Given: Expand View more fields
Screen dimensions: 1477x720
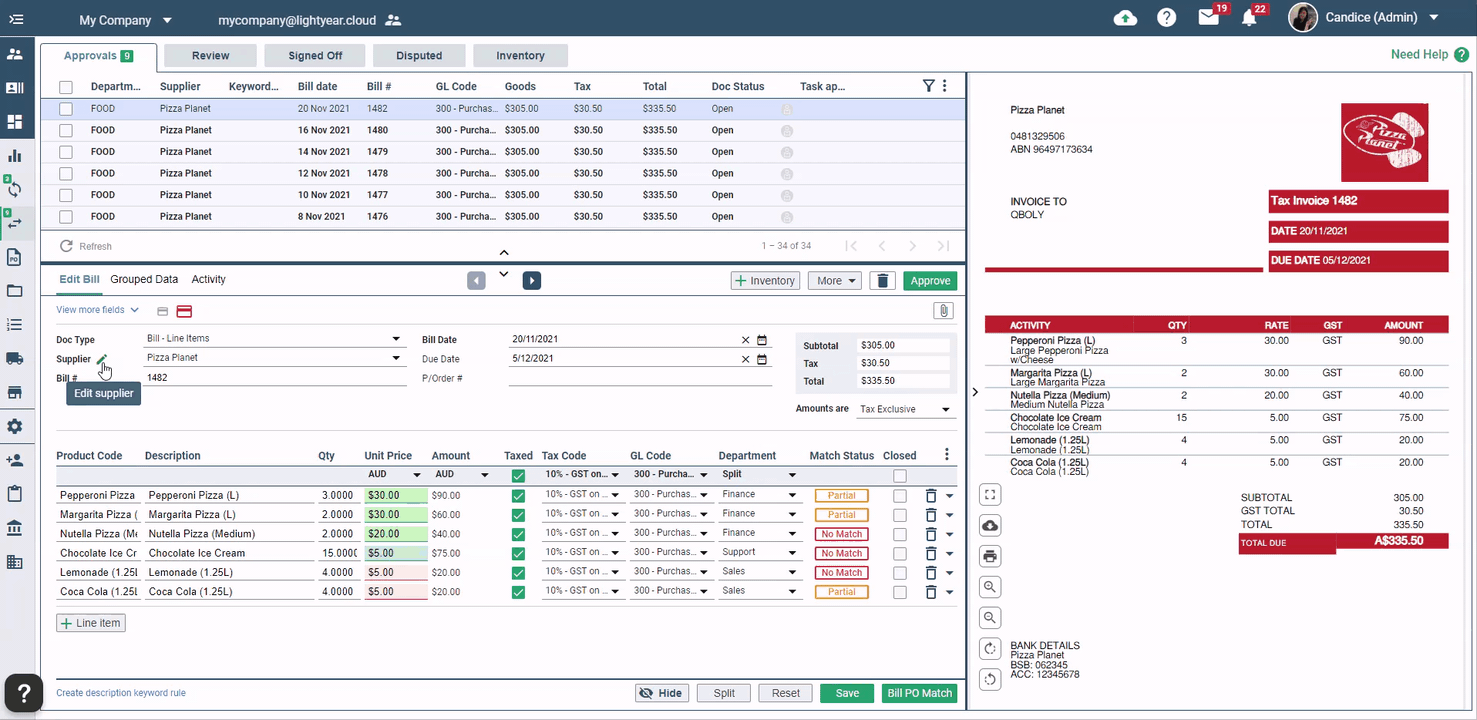Looking at the screenshot, I should (x=97, y=310).
